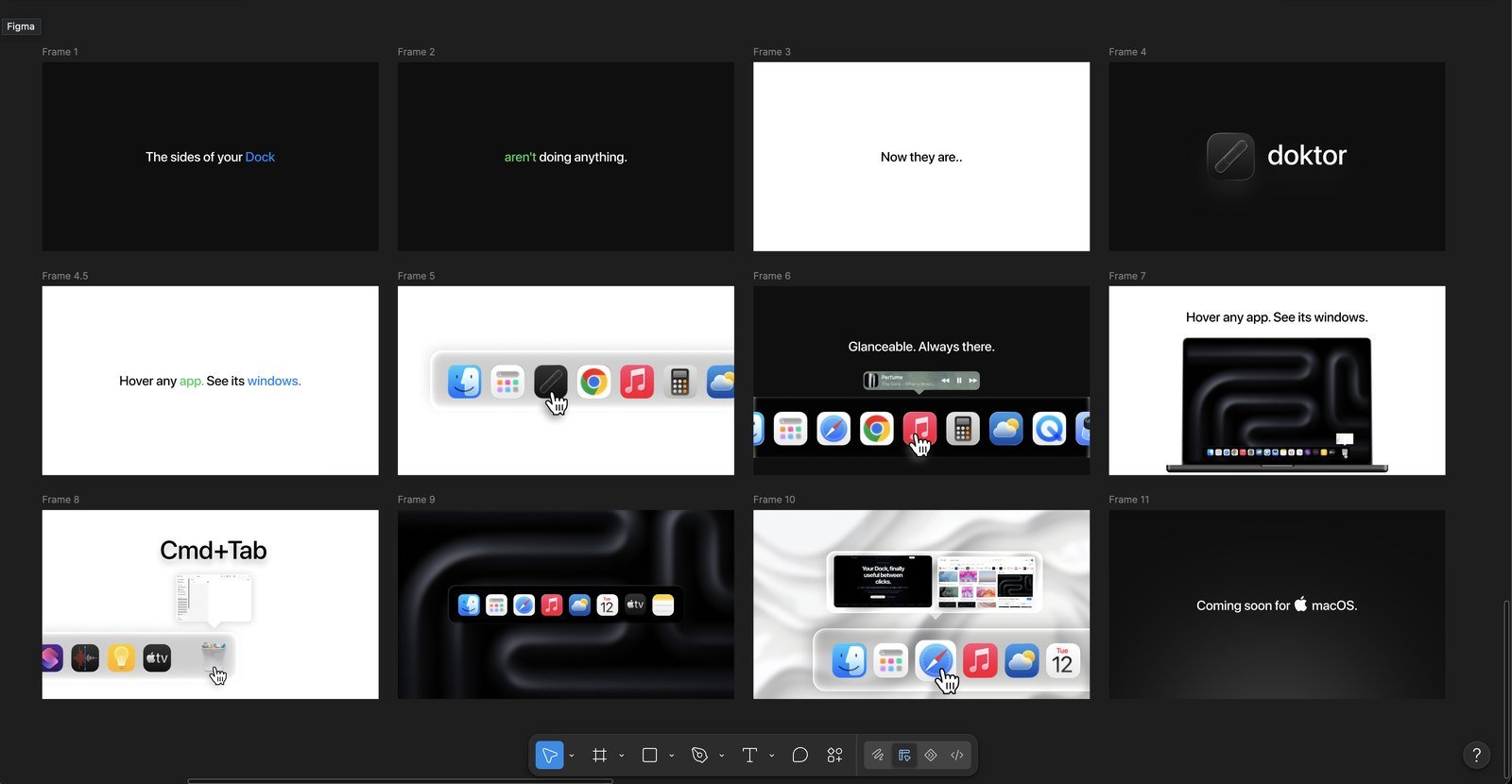Select the Pen tool

pos(699,755)
